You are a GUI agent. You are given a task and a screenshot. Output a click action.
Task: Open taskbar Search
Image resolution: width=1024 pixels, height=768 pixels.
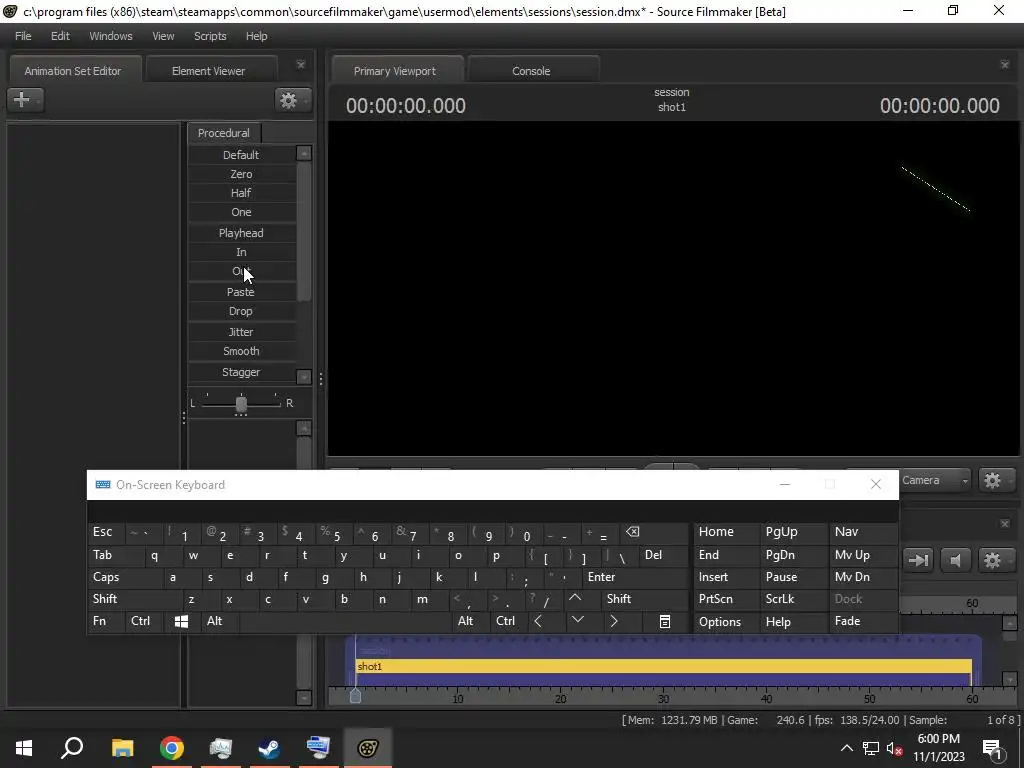(x=72, y=748)
